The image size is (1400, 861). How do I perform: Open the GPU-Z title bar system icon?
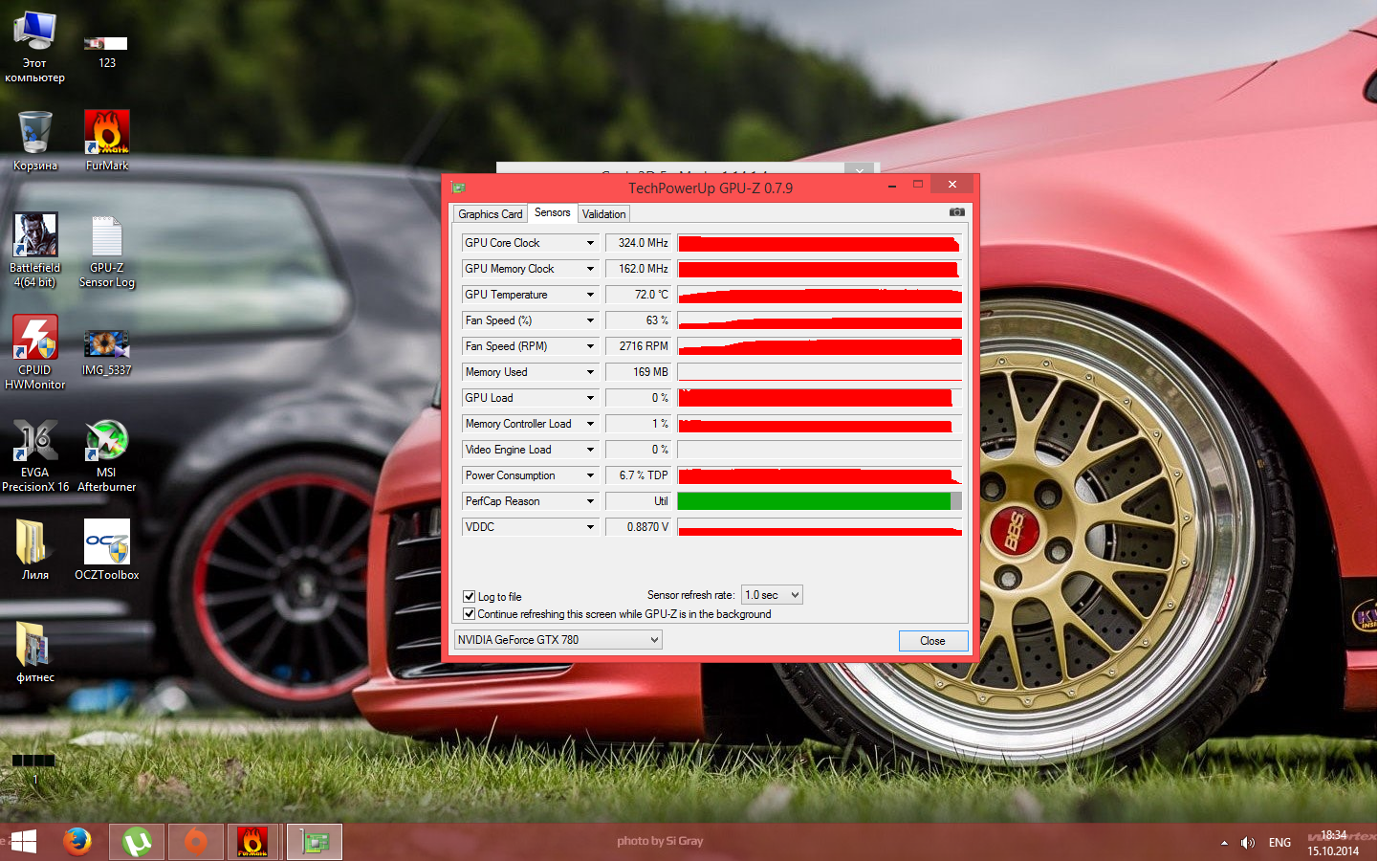pyautogui.click(x=458, y=188)
